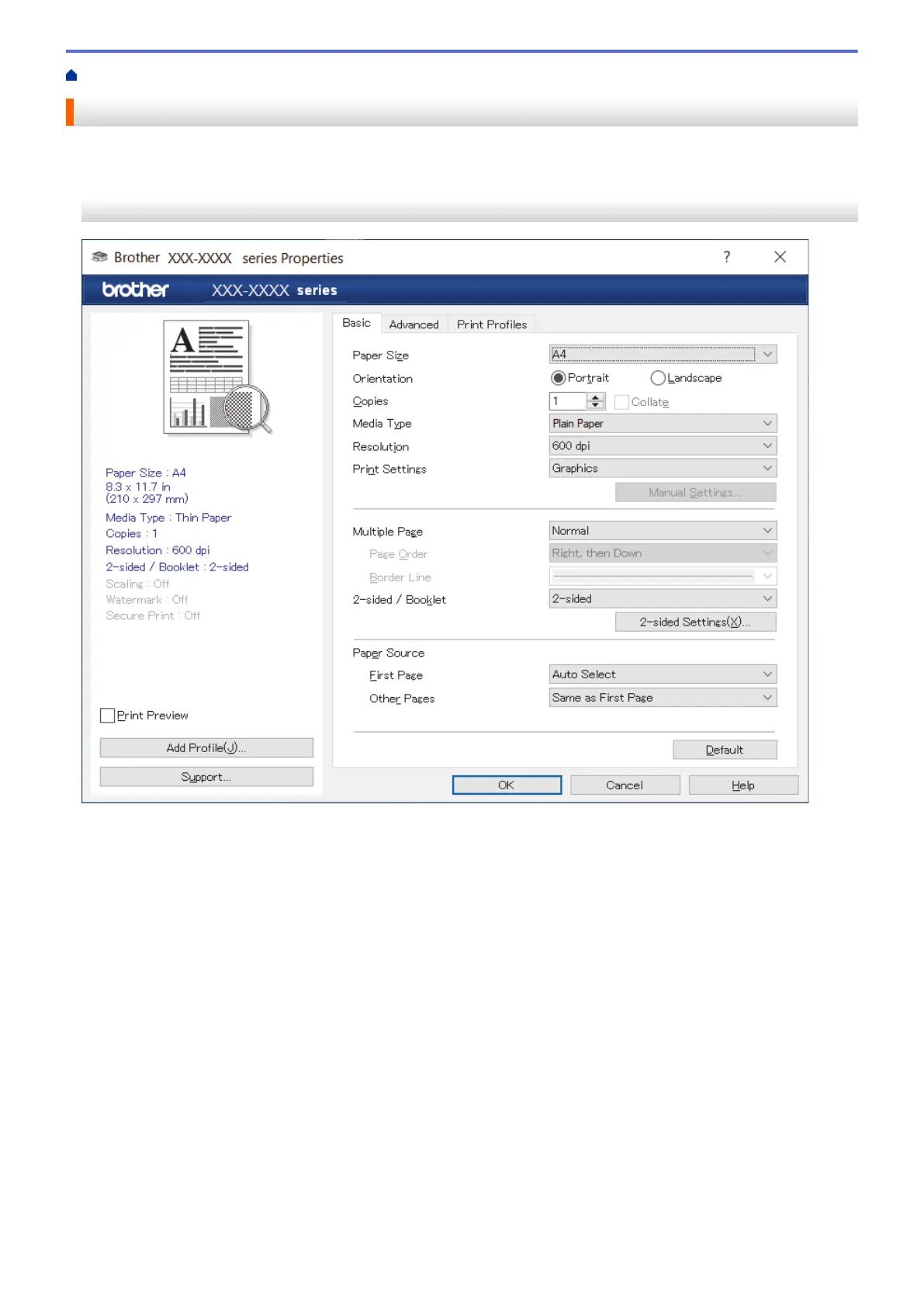Click the Help button
The width and height of the screenshot is (924, 1307).
tap(743, 785)
